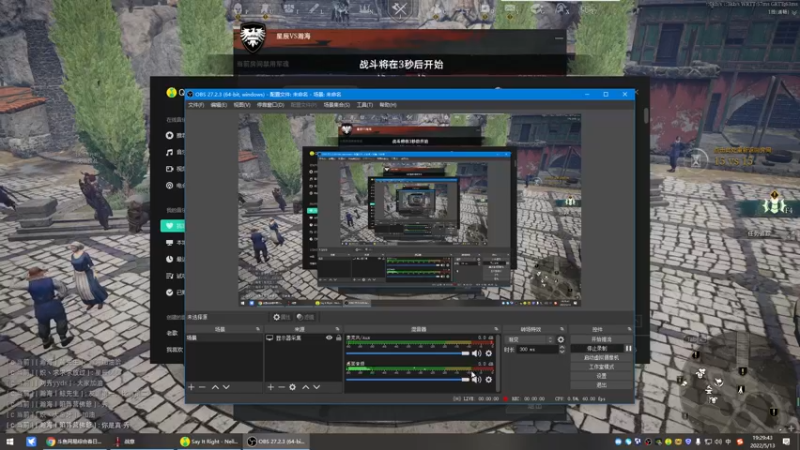Add a new scene with the plus icon
This screenshot has width=800, height=450.
tap(191, 387)
